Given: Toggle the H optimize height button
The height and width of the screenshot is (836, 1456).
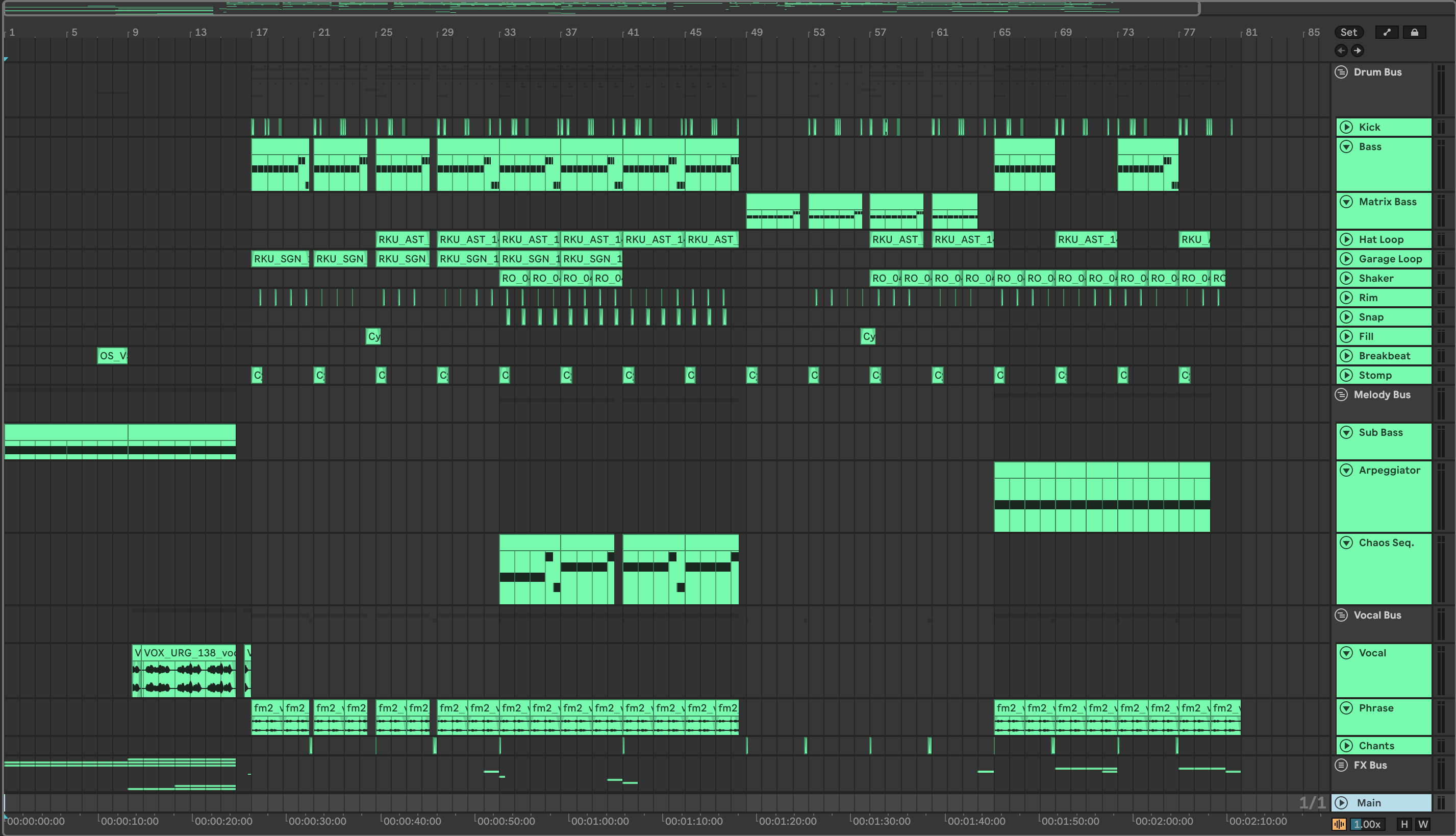Looking at the screenshot, I should (1404, 824).
